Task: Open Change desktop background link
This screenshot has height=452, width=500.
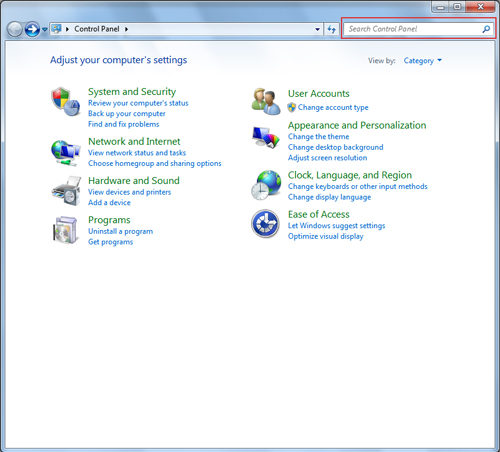Action: (335, 147)
